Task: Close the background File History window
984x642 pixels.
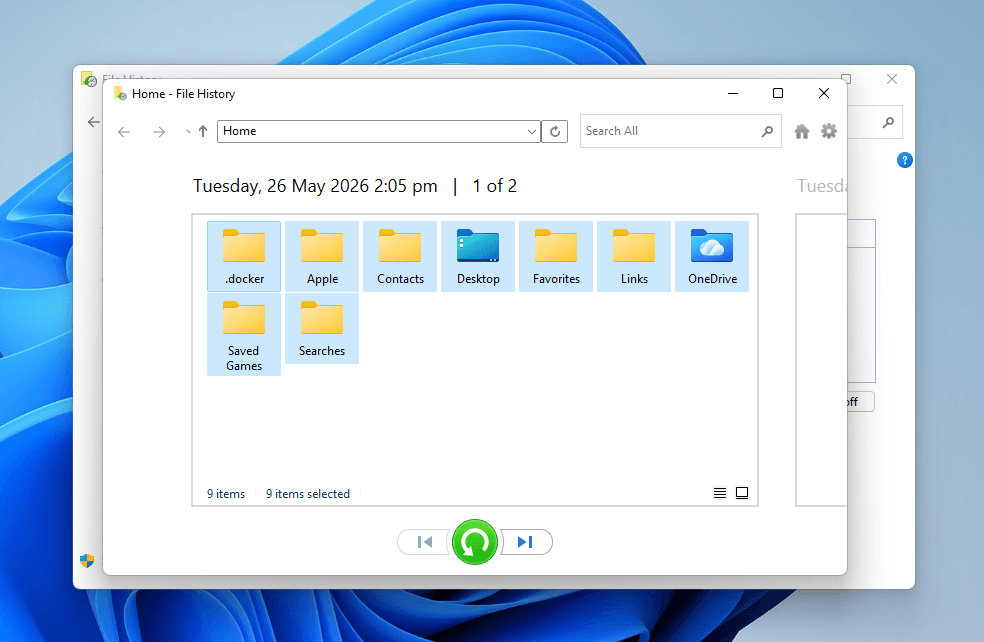Action: tap(892, 79)
